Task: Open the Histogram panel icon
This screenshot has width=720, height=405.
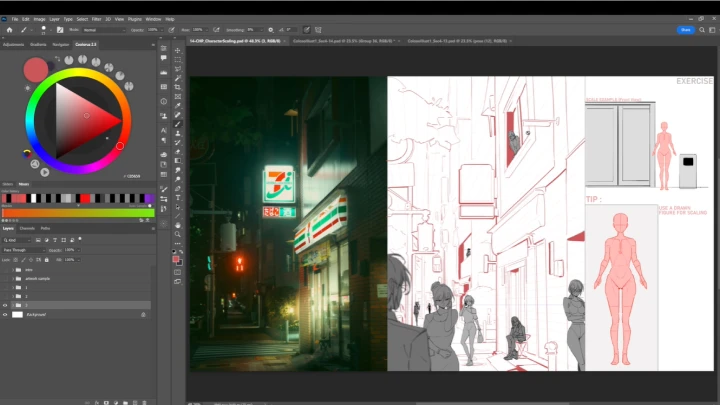Action: [x=163, y=73]
